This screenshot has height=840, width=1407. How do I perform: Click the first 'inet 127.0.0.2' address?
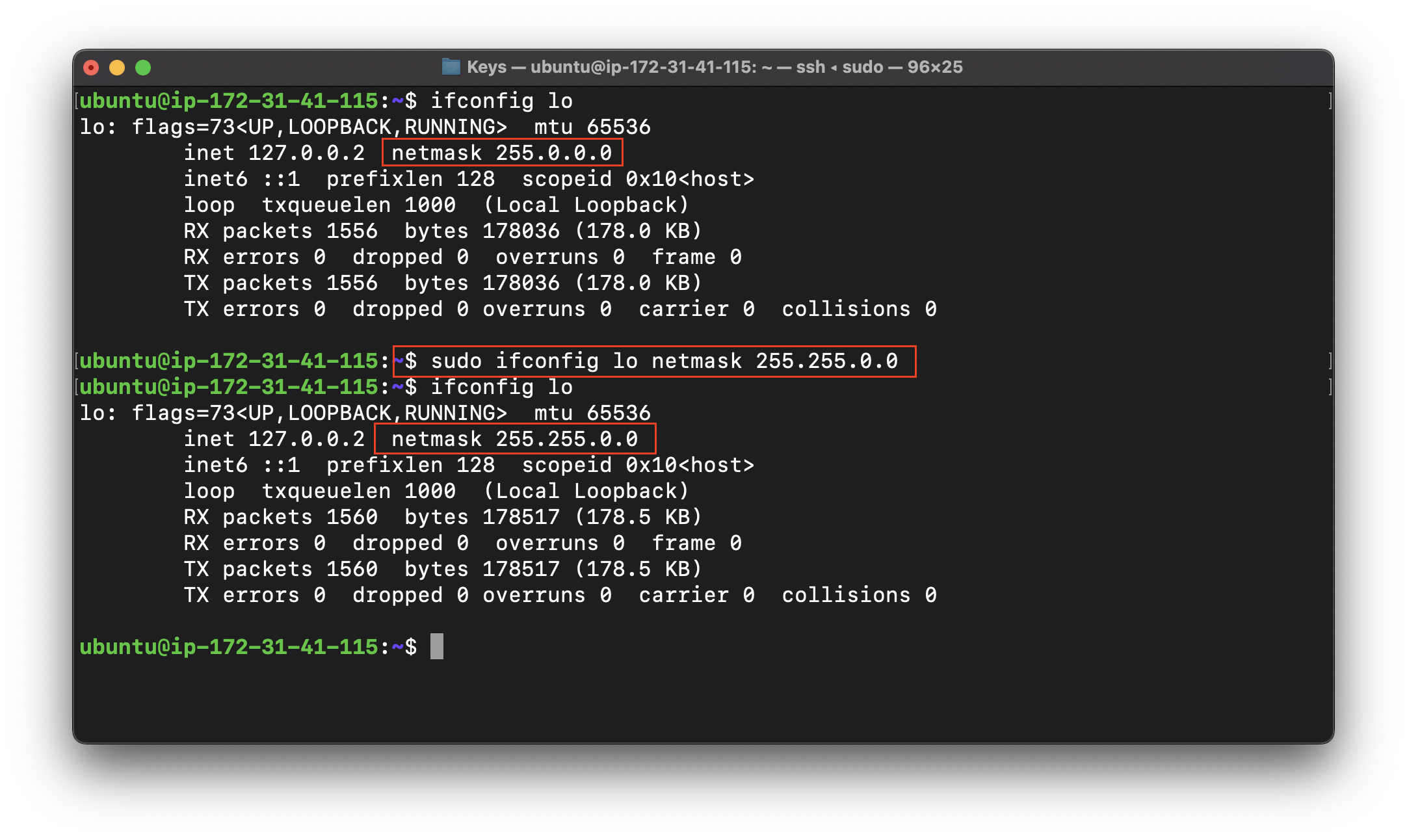tap(274, 153)
